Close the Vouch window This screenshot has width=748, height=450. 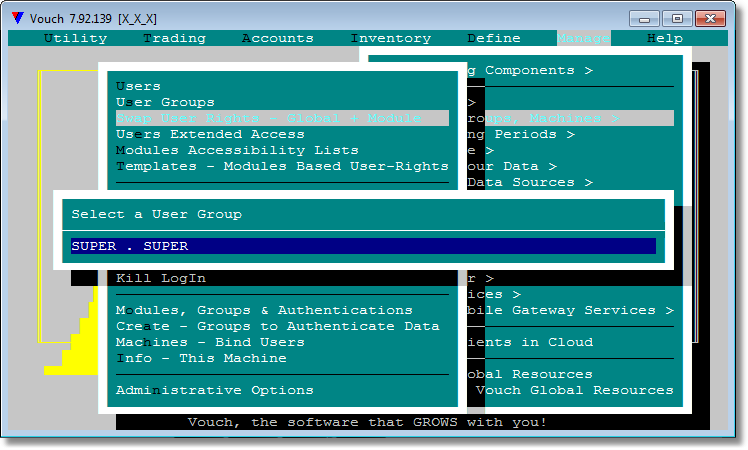click(x=710, y=19)
